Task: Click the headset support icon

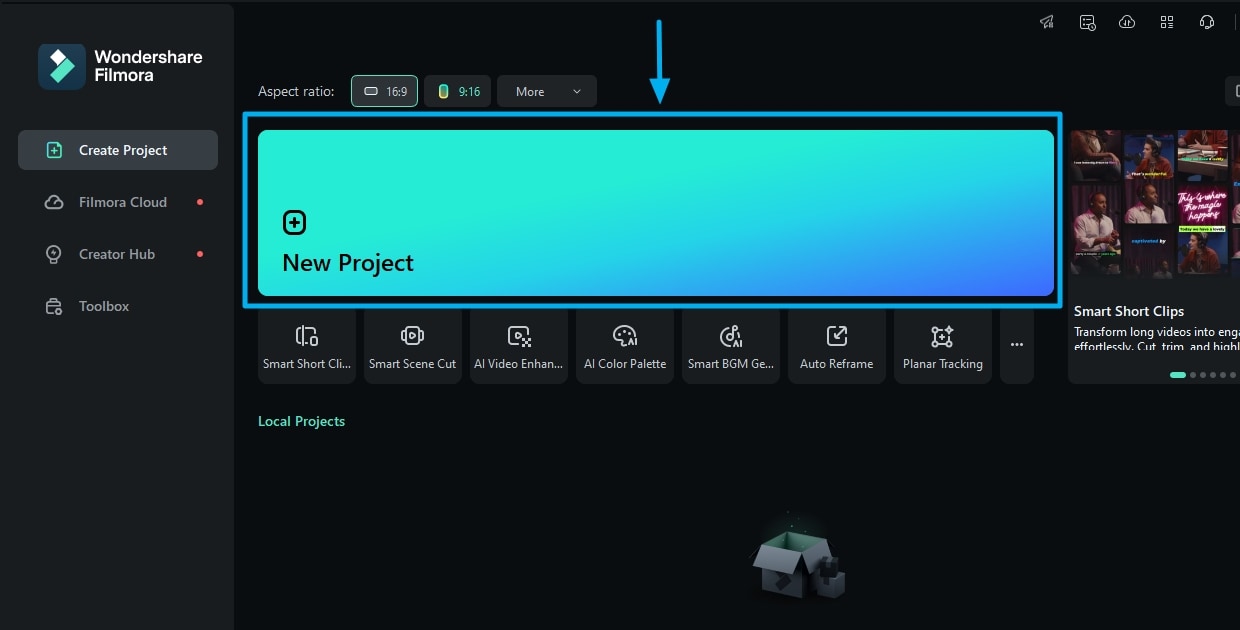Action: 1207,22
